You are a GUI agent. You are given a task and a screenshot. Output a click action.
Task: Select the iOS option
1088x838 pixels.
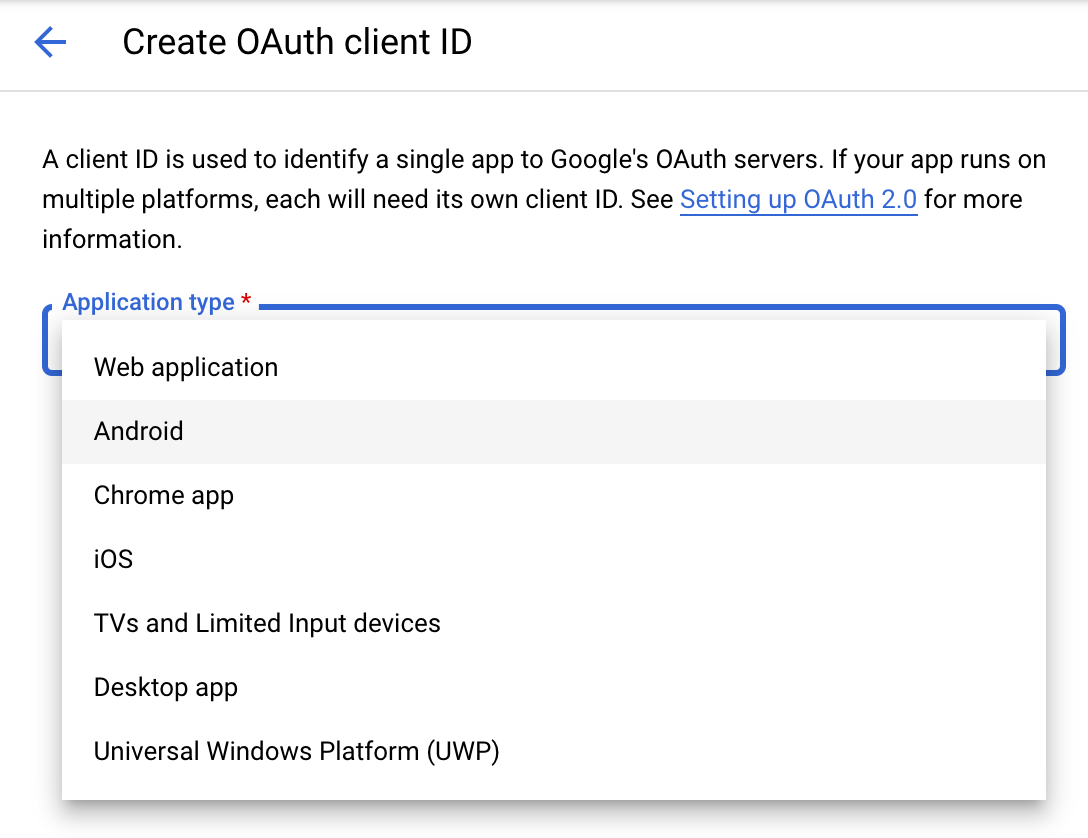[554, 559]
